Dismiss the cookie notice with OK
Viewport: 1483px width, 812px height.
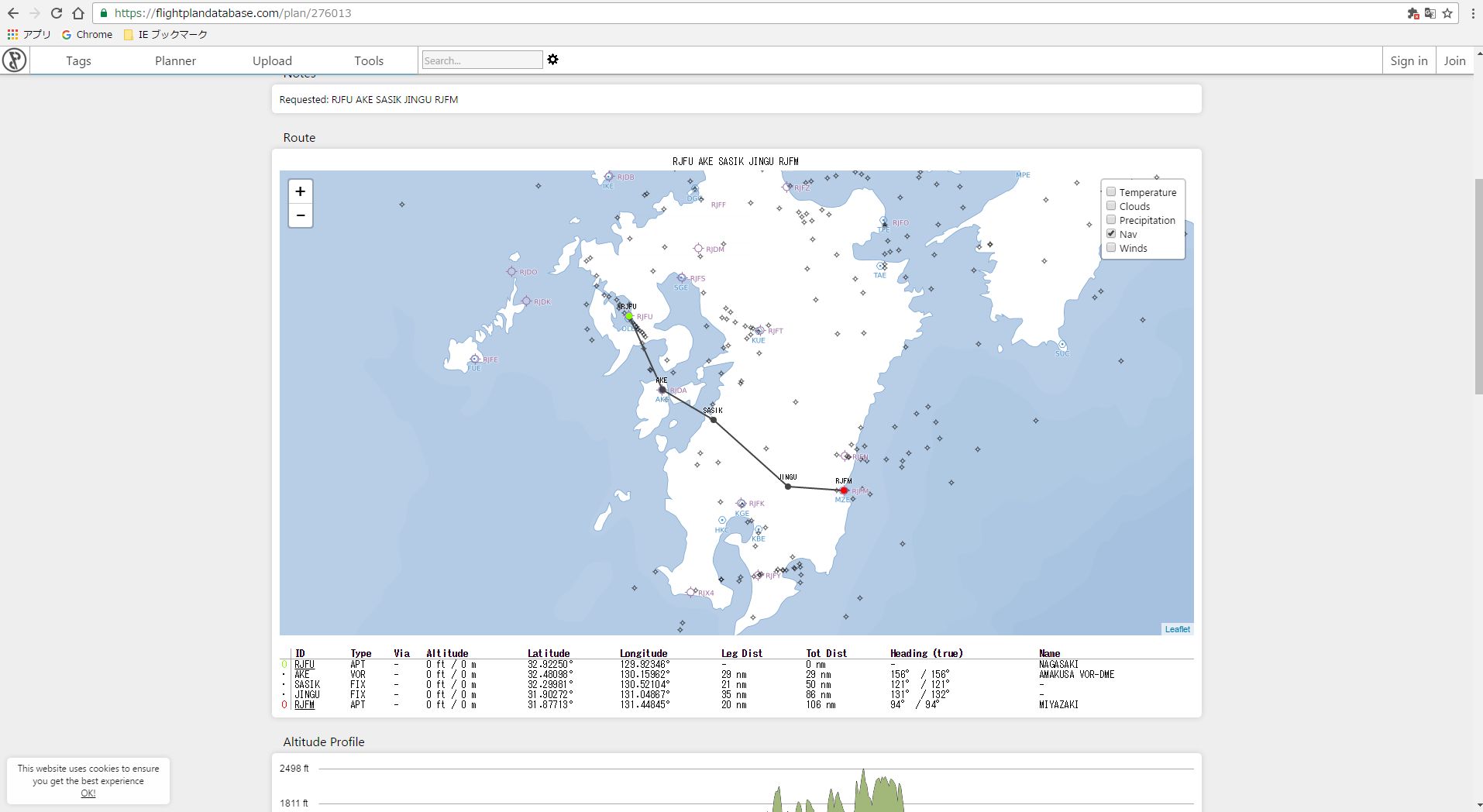tap(88, 793)
